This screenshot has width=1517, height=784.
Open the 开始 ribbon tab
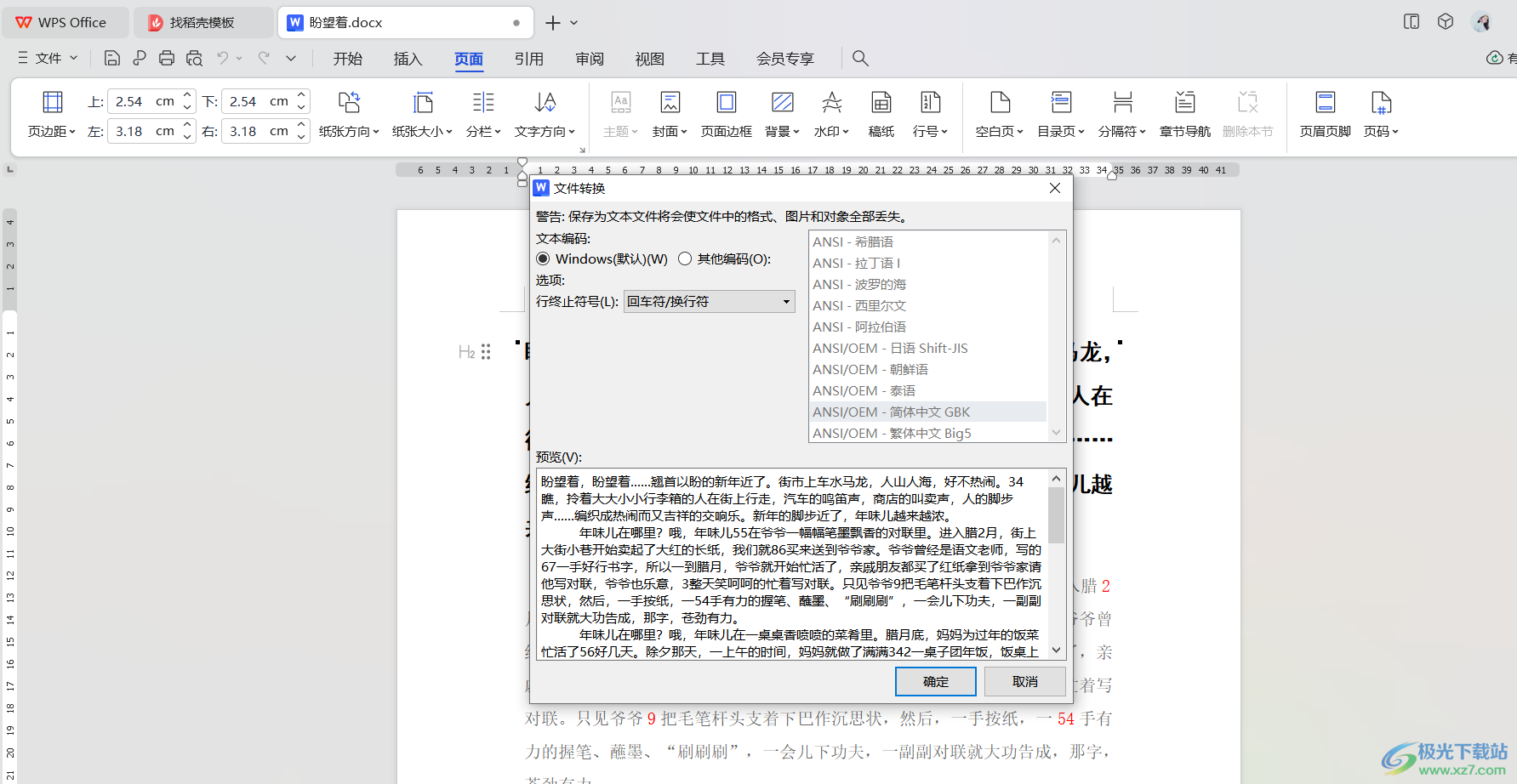348,59
